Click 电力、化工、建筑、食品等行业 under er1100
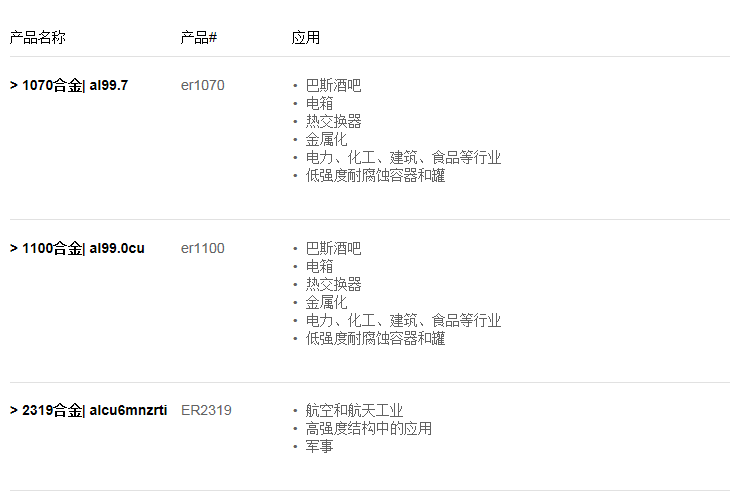 [x=403, y=321]
